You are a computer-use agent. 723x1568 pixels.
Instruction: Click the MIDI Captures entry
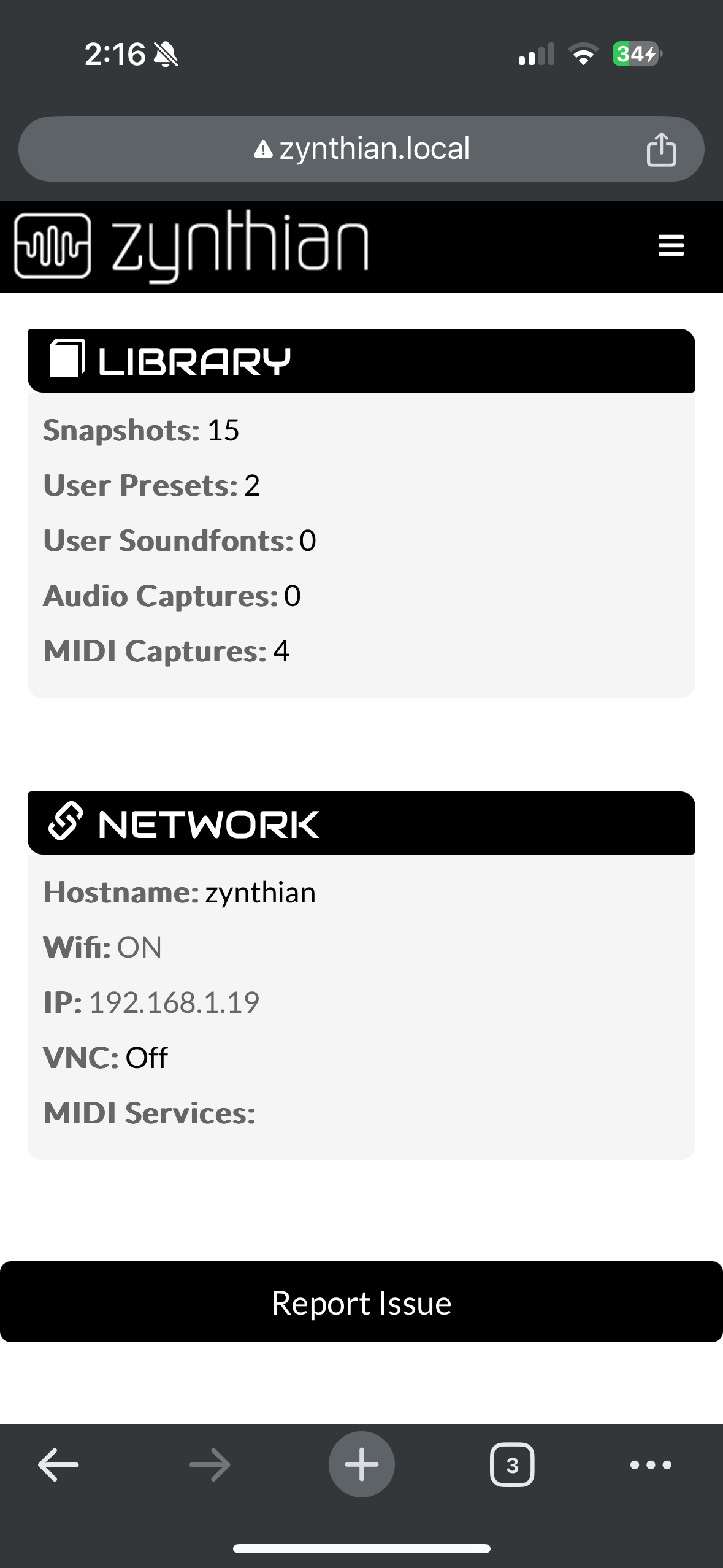click(166, 651)
